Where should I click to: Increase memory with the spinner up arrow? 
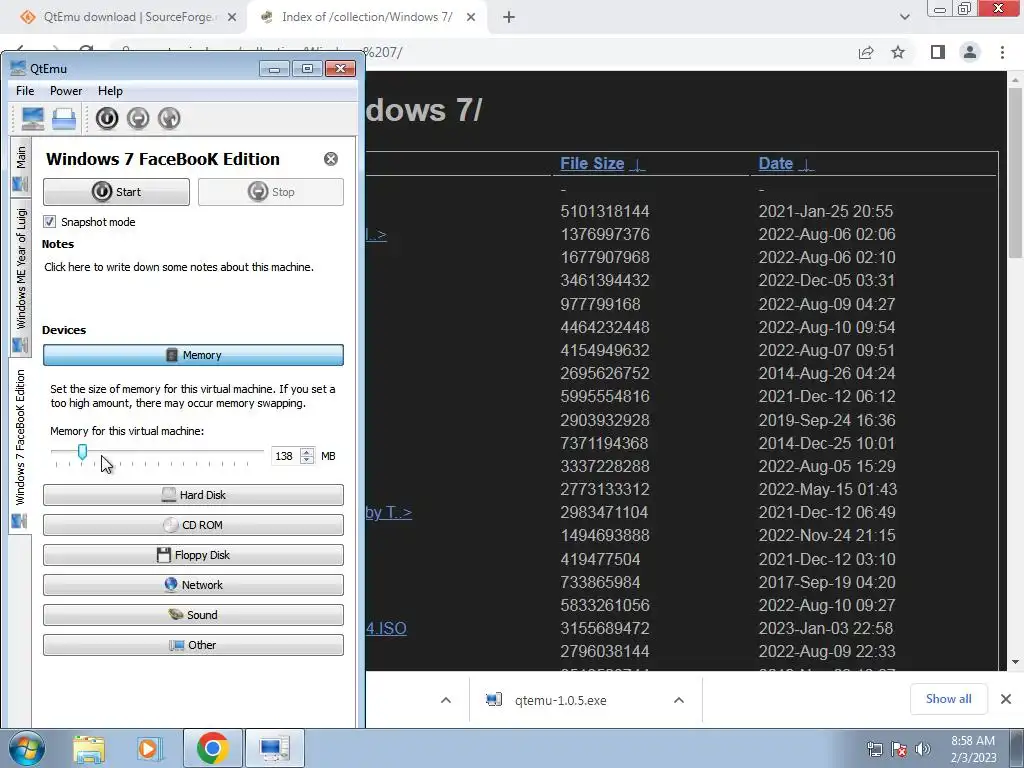click(307, 451)
